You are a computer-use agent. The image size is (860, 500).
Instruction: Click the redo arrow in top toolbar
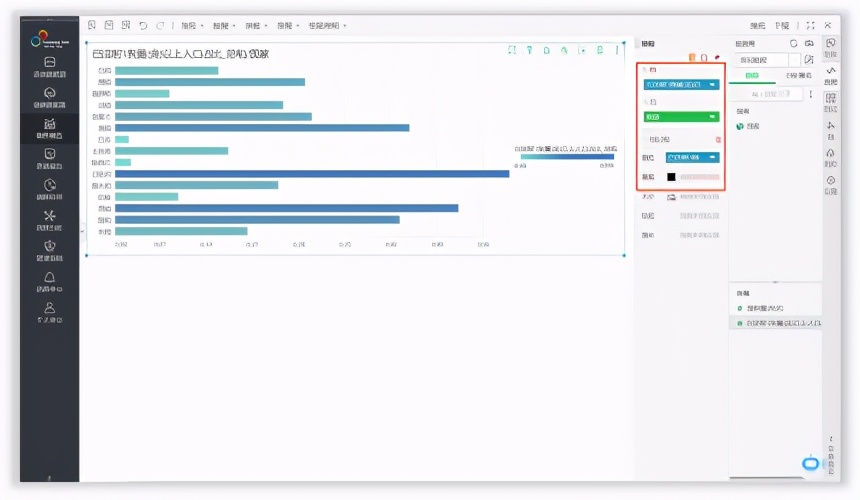[160, 25]
